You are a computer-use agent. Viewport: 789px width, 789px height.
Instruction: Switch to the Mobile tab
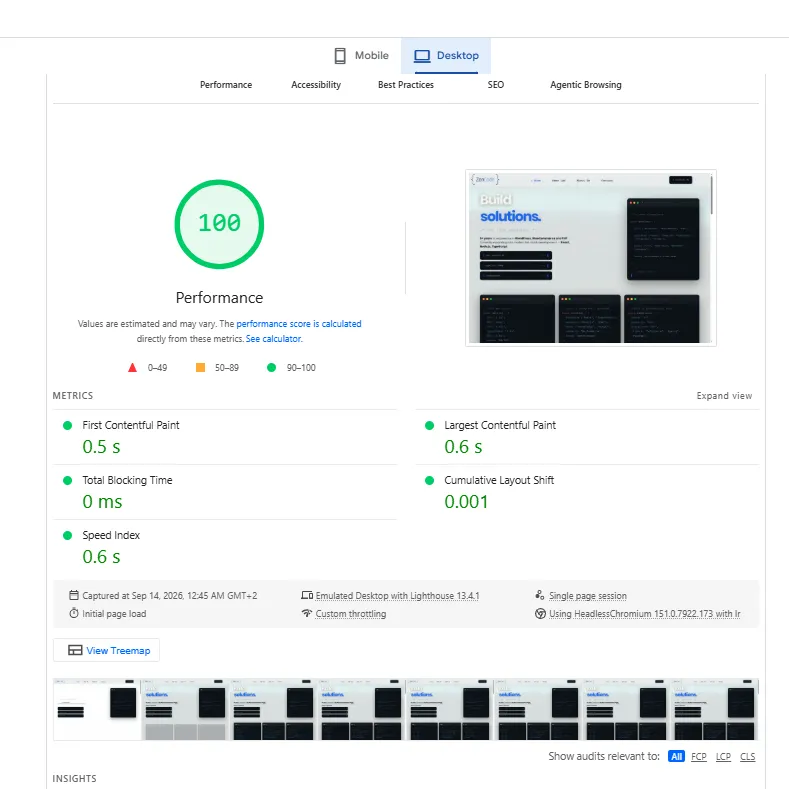click(x=361, y=55)
